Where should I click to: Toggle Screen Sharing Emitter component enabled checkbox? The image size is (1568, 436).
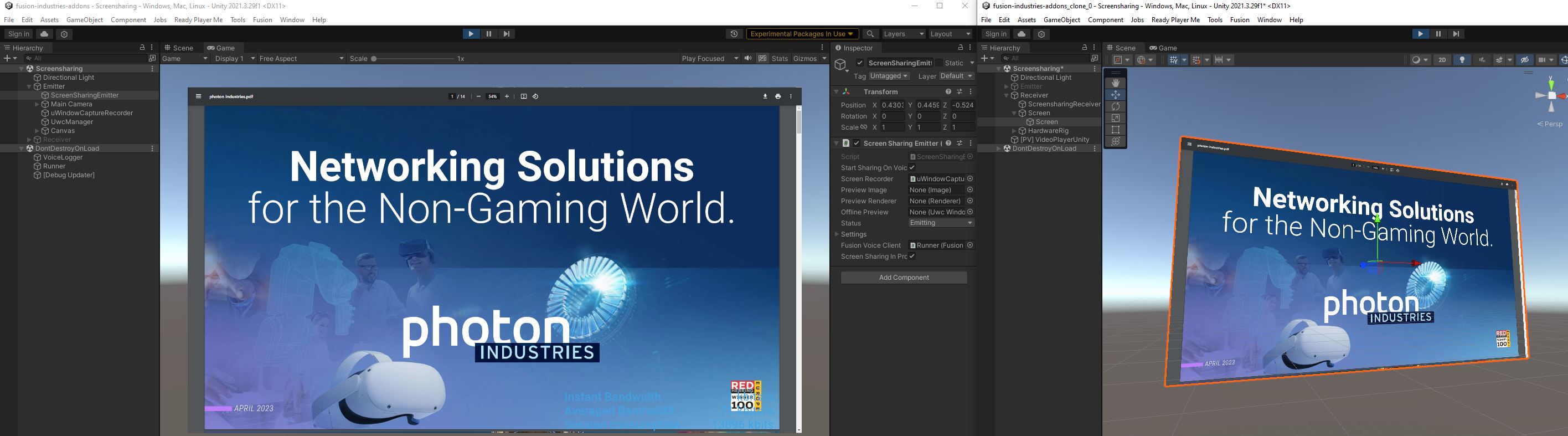[x=857, y=143]
